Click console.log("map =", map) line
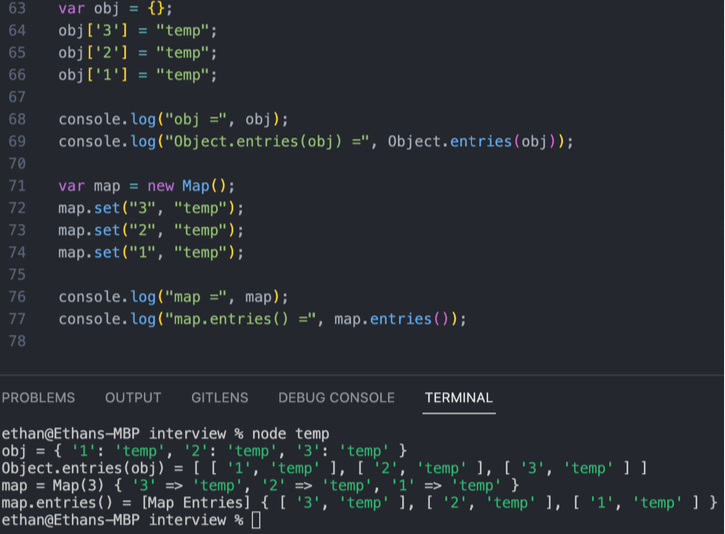The height and width of the screenshot is (534, 725). pos(173,297)
